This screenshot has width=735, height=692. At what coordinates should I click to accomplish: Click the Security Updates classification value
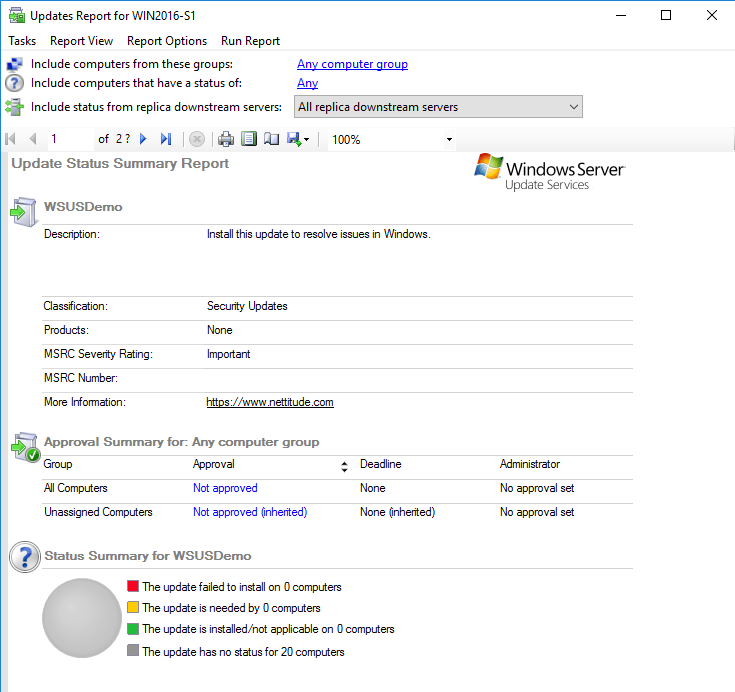coord(247,306)
